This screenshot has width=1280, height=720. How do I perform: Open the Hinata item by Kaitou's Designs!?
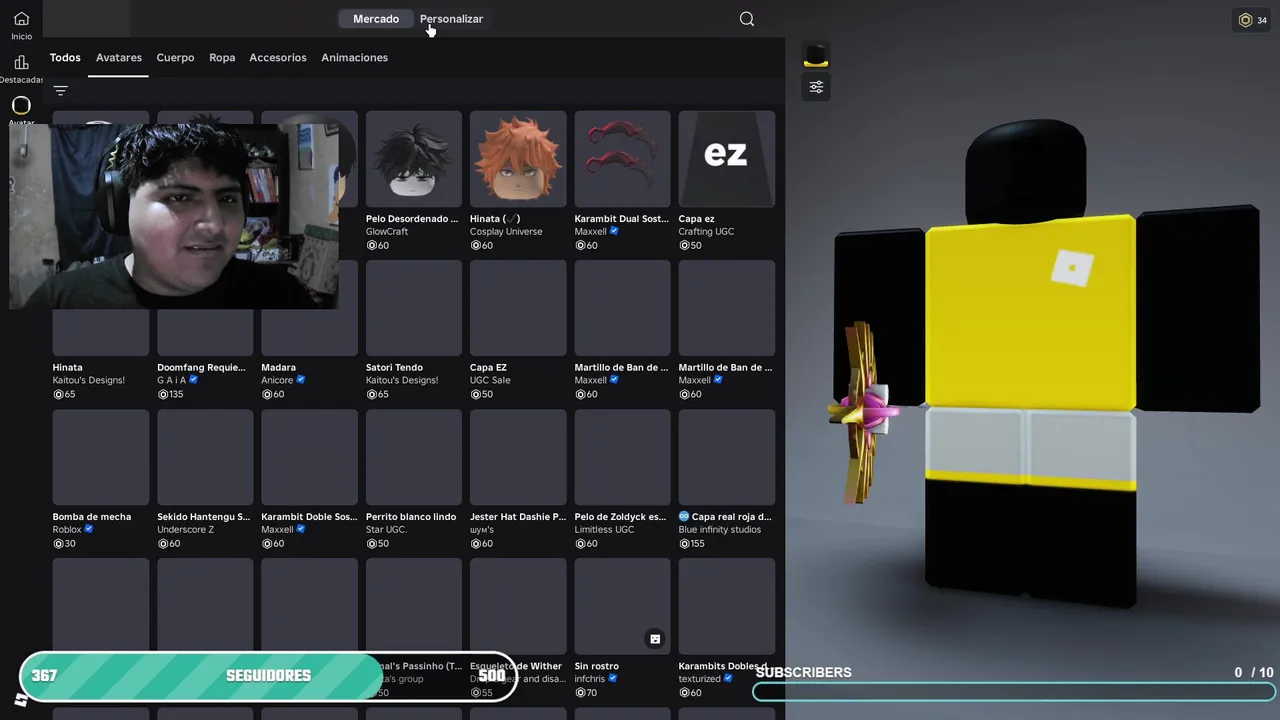[x=101, y=330]
